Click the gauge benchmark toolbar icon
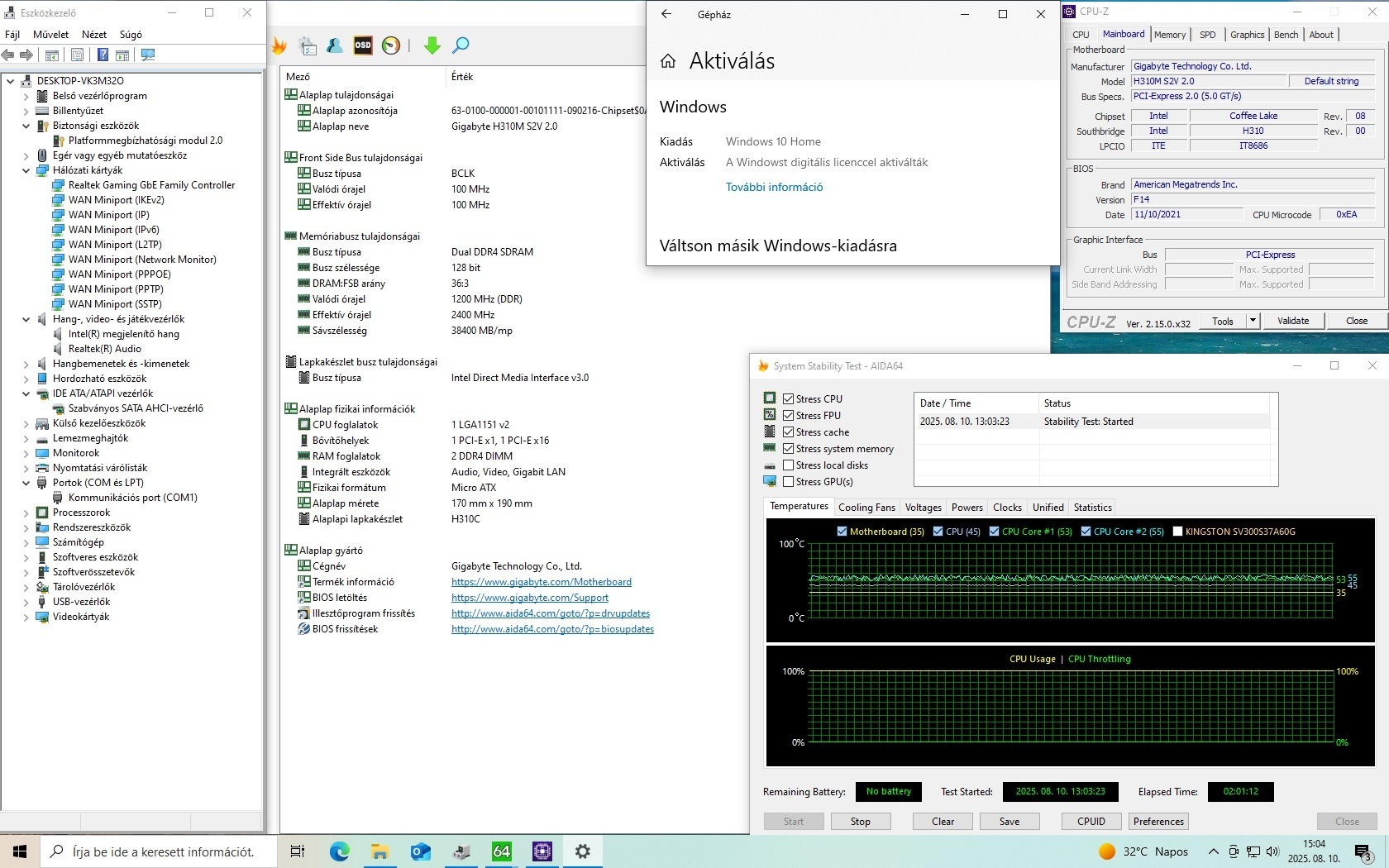1389x868 pixels. click(x=391, y=45)
